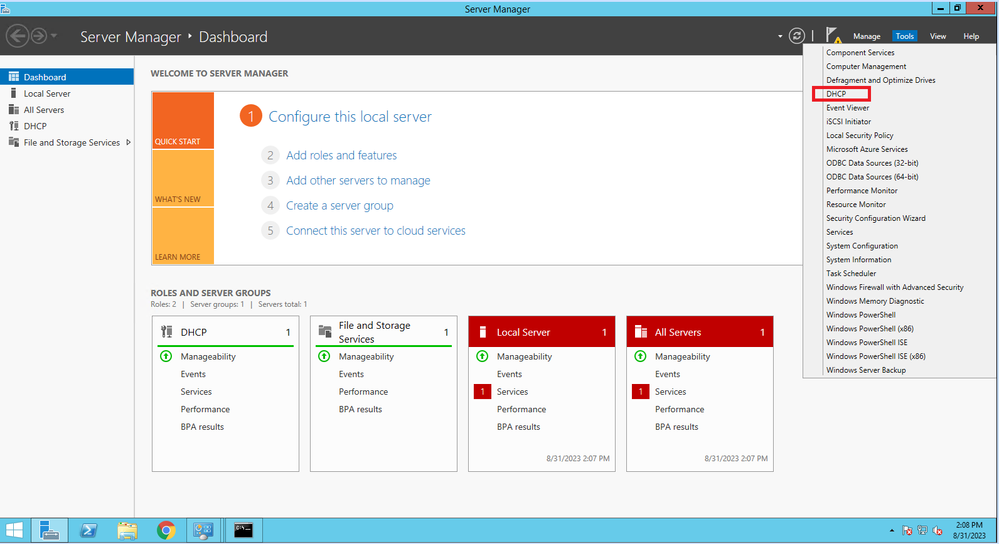
Task: Open the navigation history dropdown arrow
Action: (x=54, y=37)
